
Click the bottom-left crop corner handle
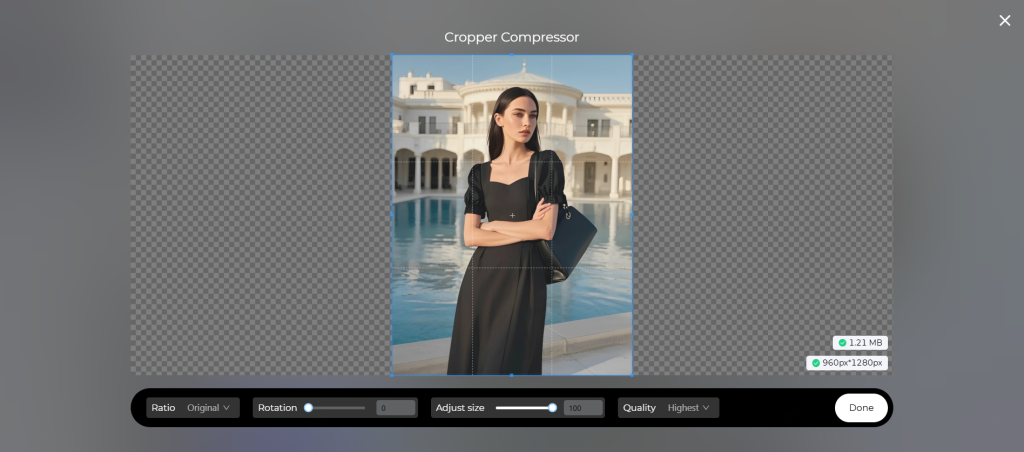click(x=392, y=375)
